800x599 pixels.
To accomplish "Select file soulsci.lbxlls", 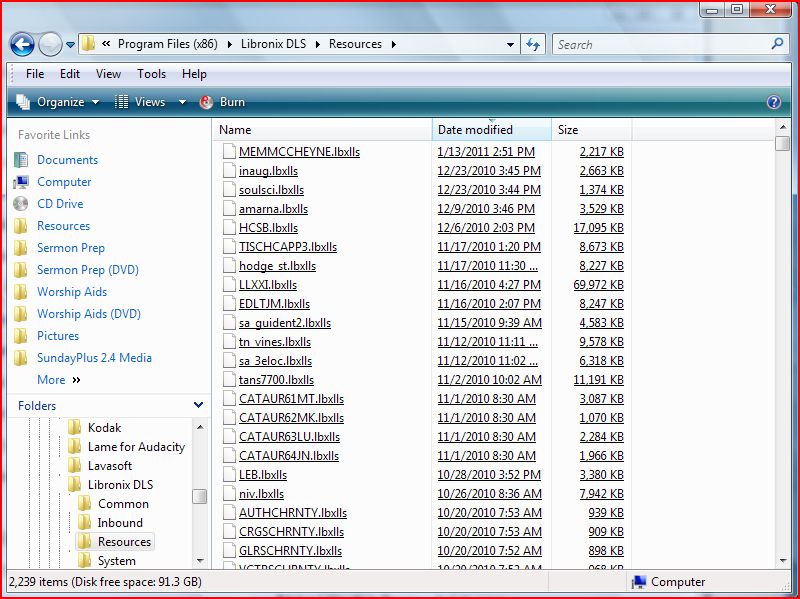I will tap(271, 190).
